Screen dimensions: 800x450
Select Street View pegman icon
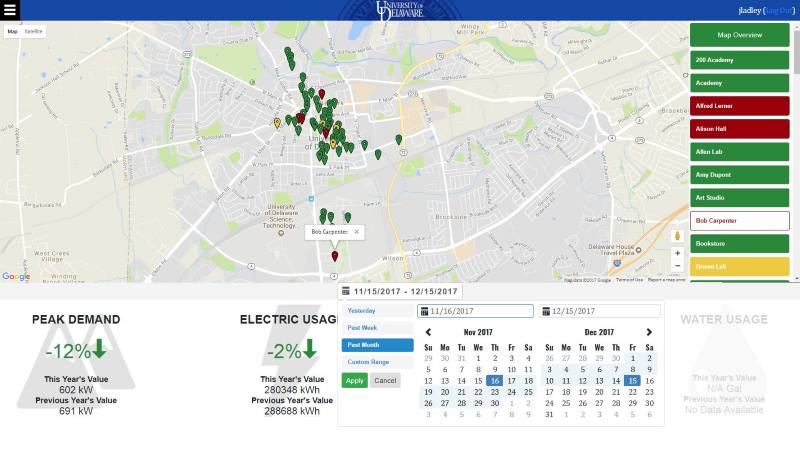(678, 236)
